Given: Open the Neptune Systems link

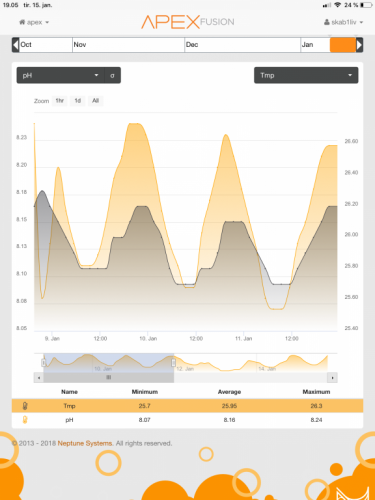Looking at the screenshot, I should (85, 443).
